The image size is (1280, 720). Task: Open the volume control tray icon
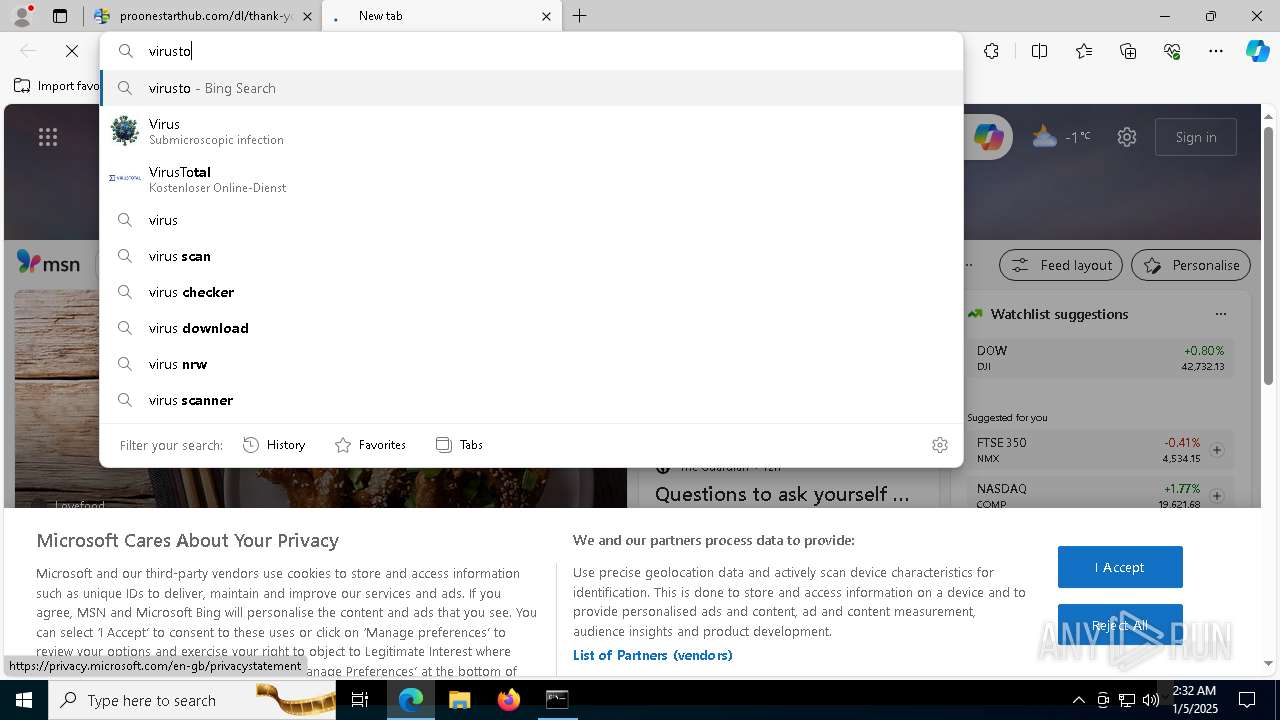(x=1151, y=700)
